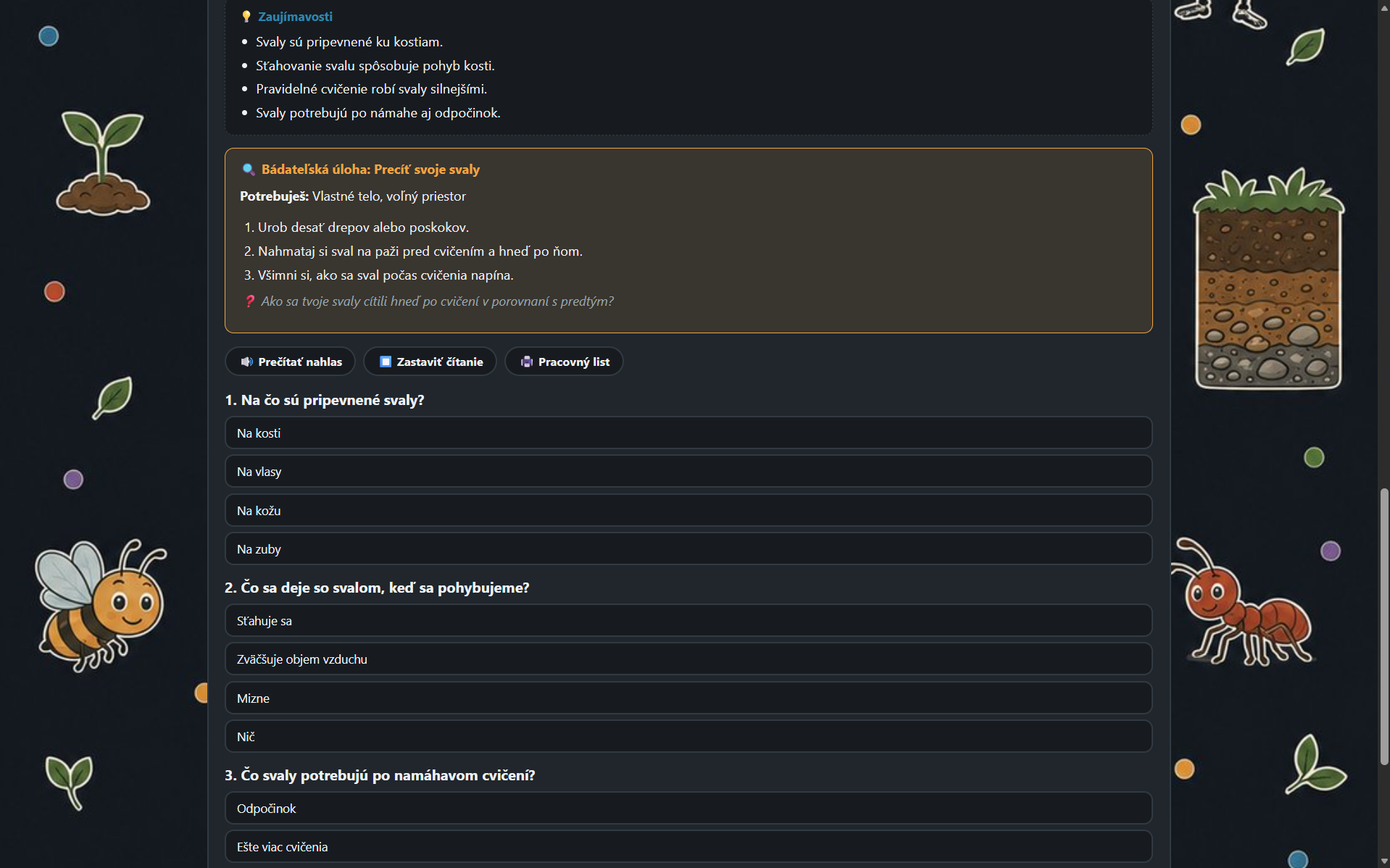The image size is (1390, 868).
Task: Choose answer Na kosti
Action: click(x=688, y=433)
